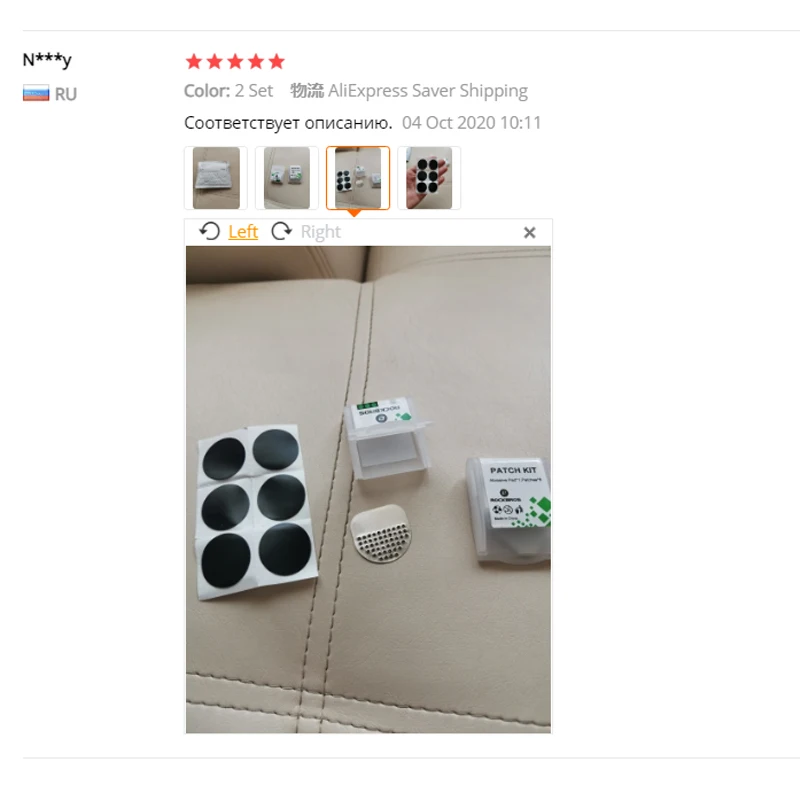Click the Left rotation link
Viewport: 800px width, 800px height.
(243, 232)
